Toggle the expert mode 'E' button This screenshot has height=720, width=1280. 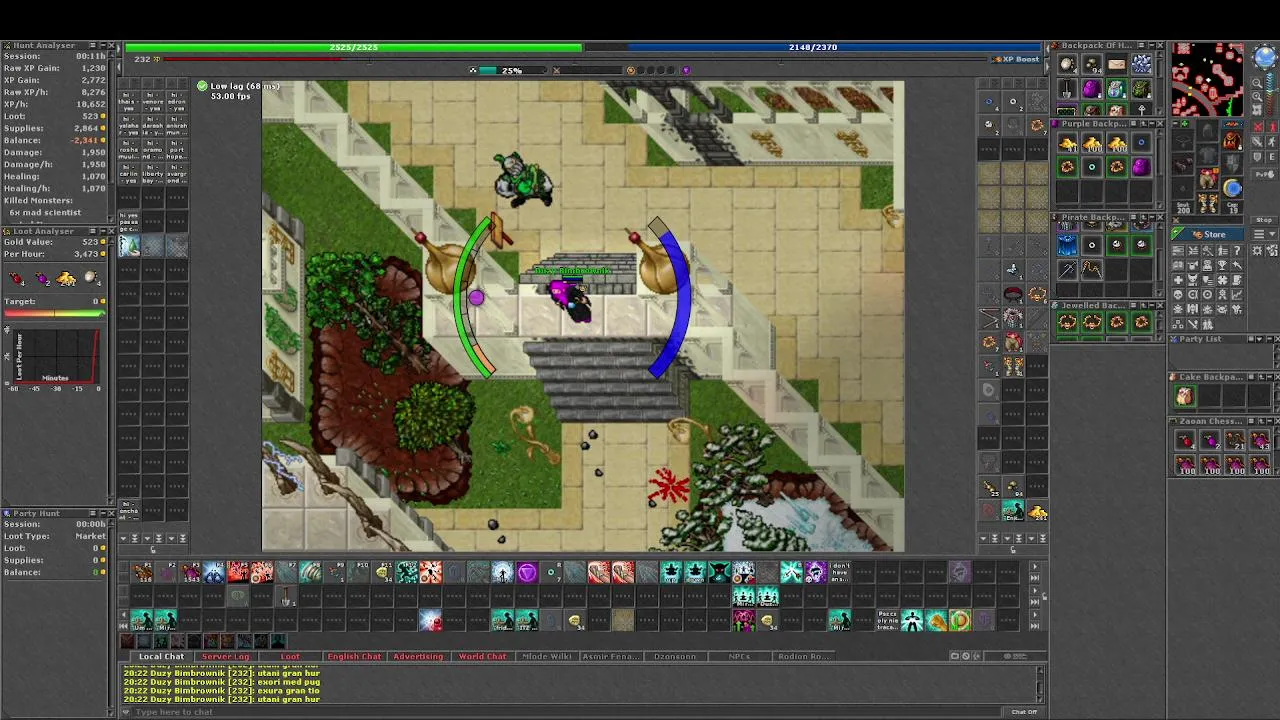pos(1272,157)
